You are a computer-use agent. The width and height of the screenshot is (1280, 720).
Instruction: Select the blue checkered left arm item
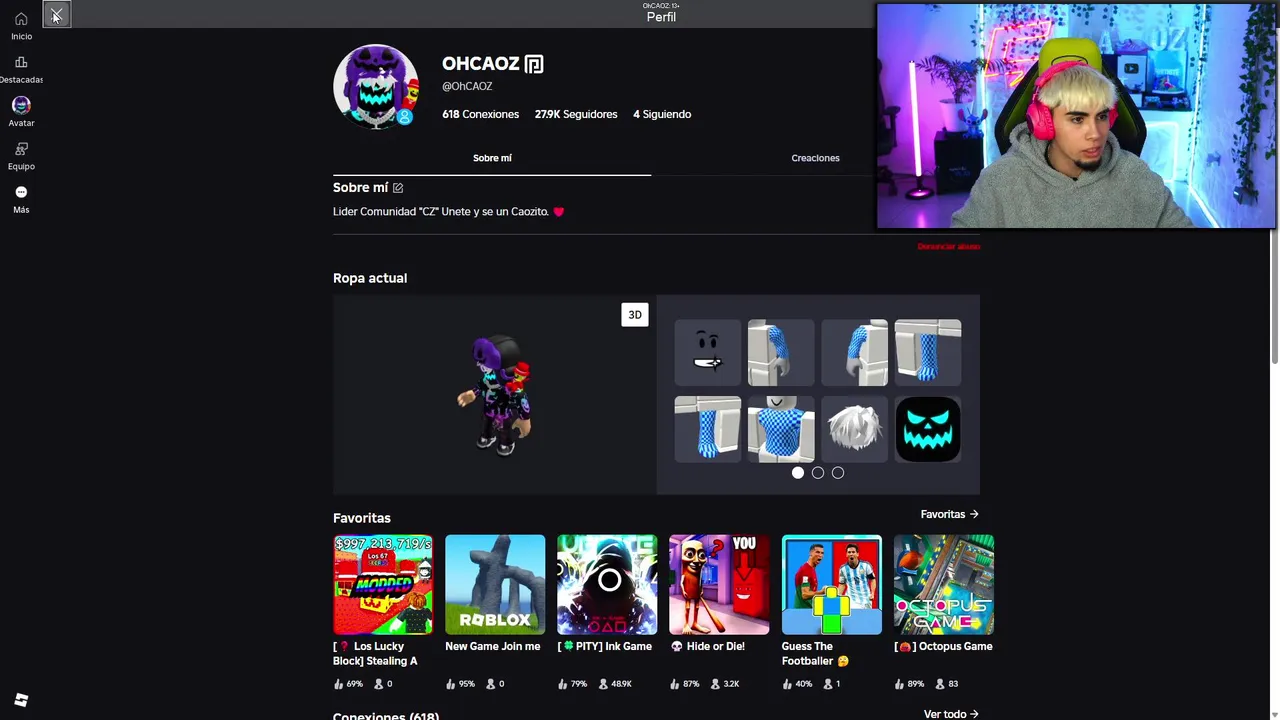781,352
